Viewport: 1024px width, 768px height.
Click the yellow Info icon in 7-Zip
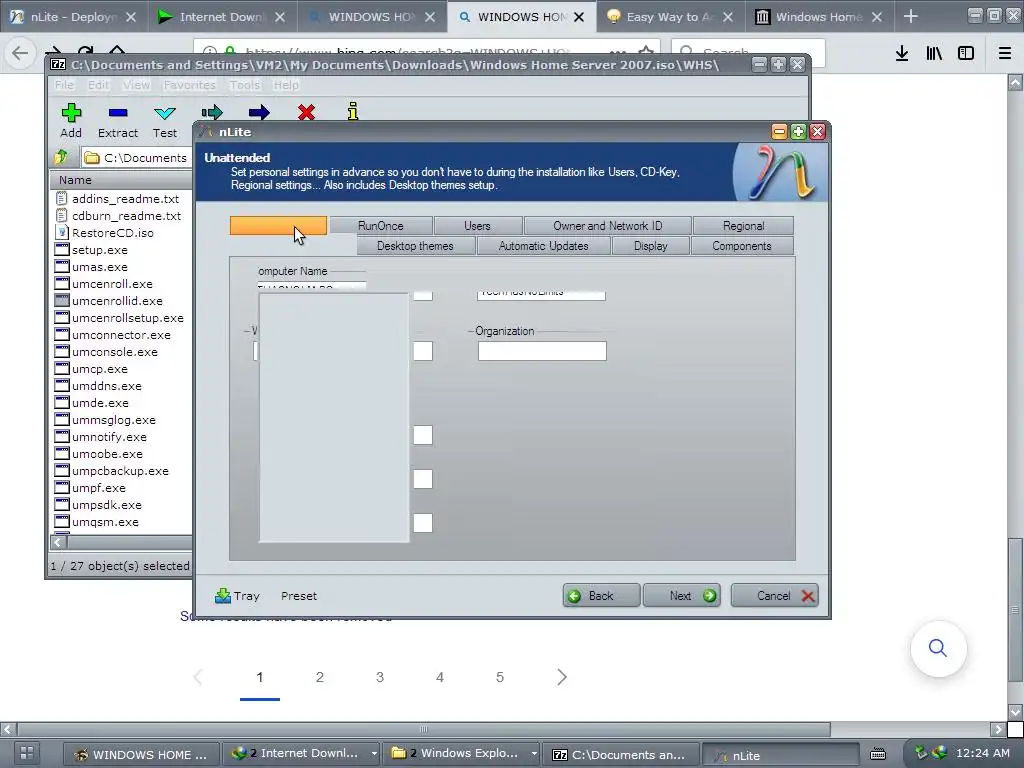coord(353,112)
